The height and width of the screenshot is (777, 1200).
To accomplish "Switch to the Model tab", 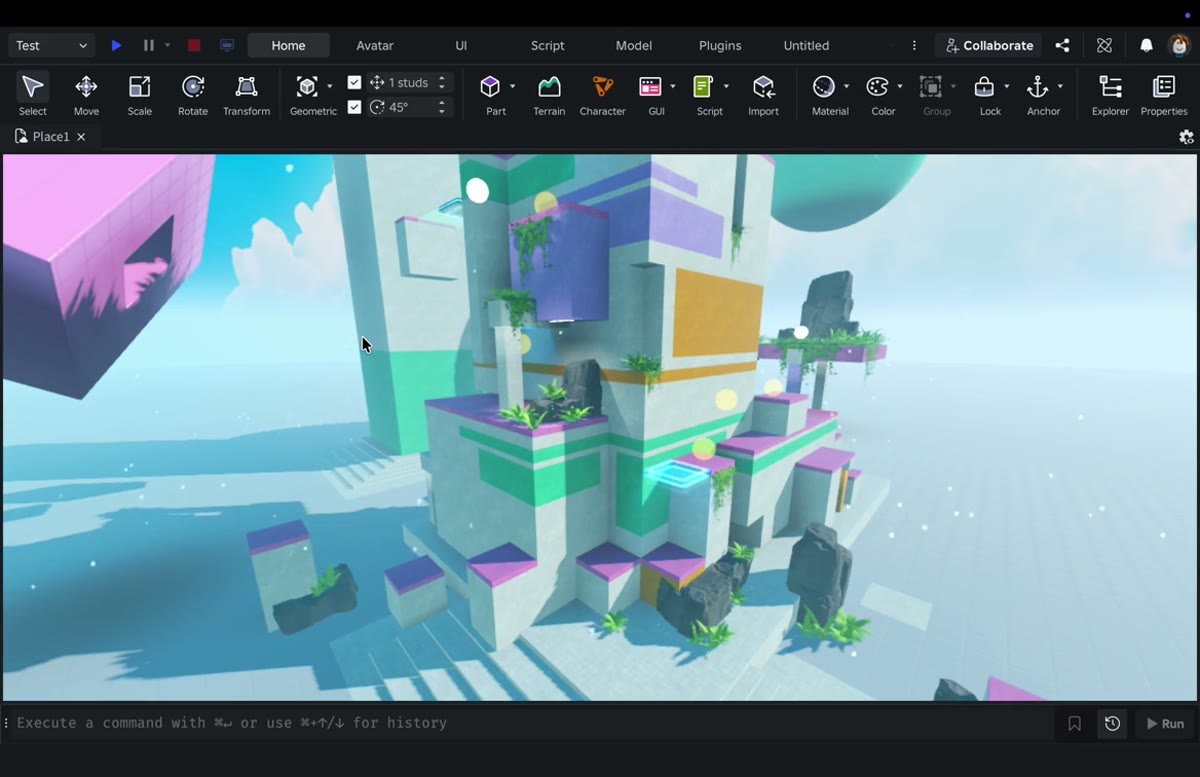I will pyautogui.click(x=634, y=45).
